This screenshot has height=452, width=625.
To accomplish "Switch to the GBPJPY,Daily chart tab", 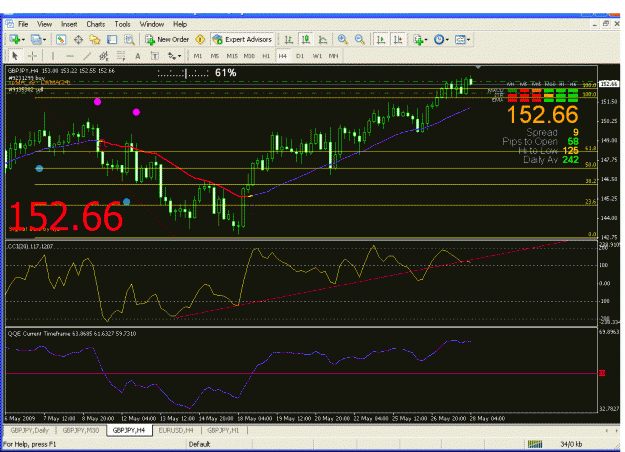I will pyautogui.click(x=29, y=430).
